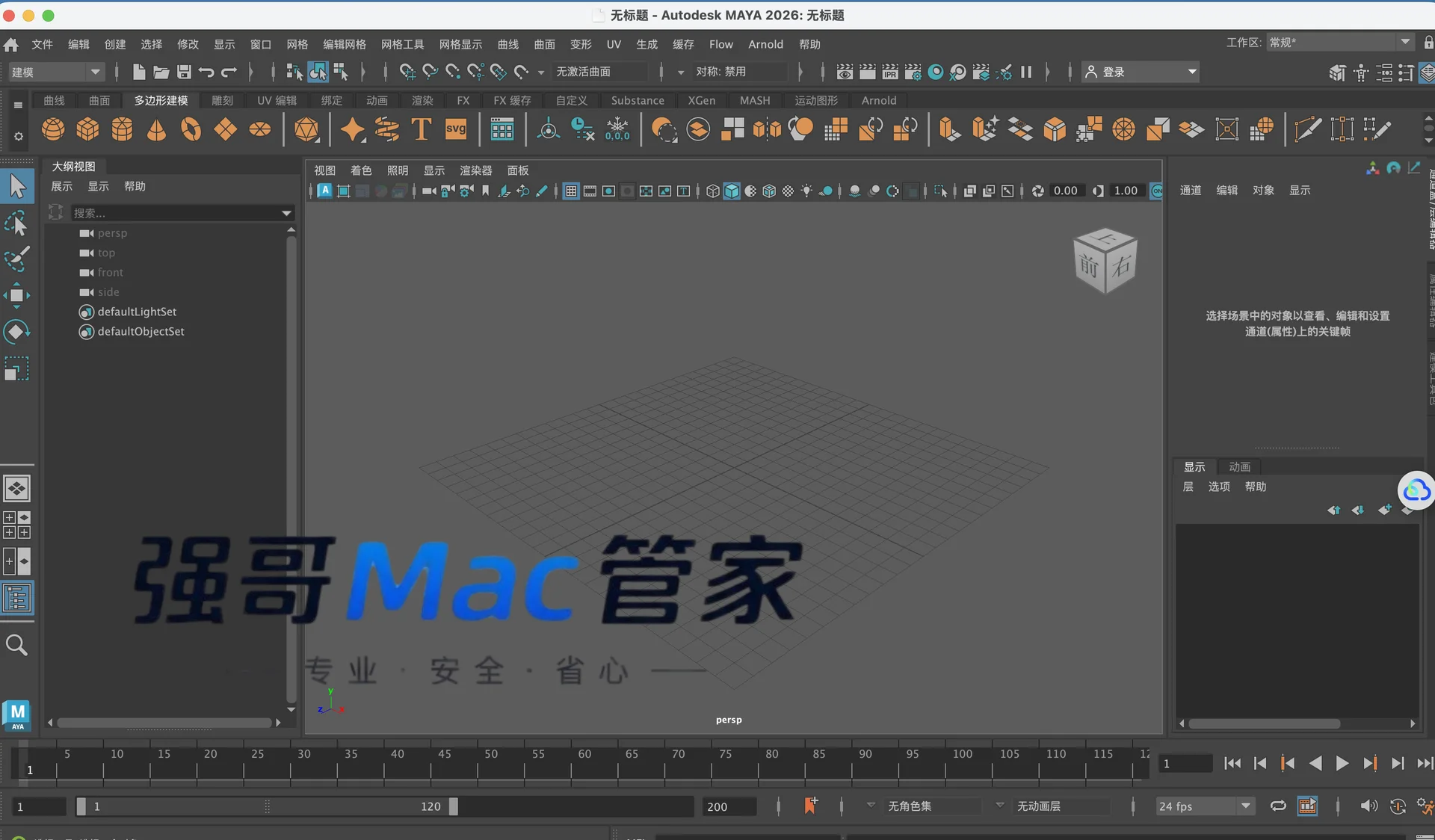Click the Undo arrow icon

tap(206, 72)
